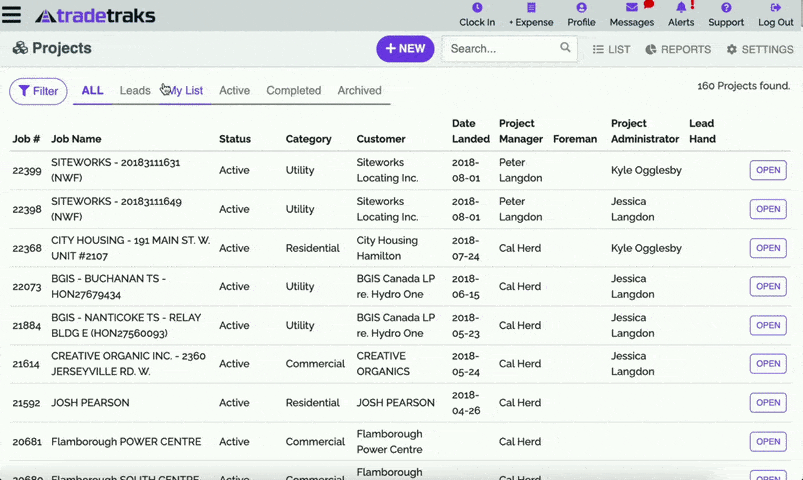The width and height of the screenshot is (803, 480).
Task: Switch to LIST view
Action: pos(611,49)
